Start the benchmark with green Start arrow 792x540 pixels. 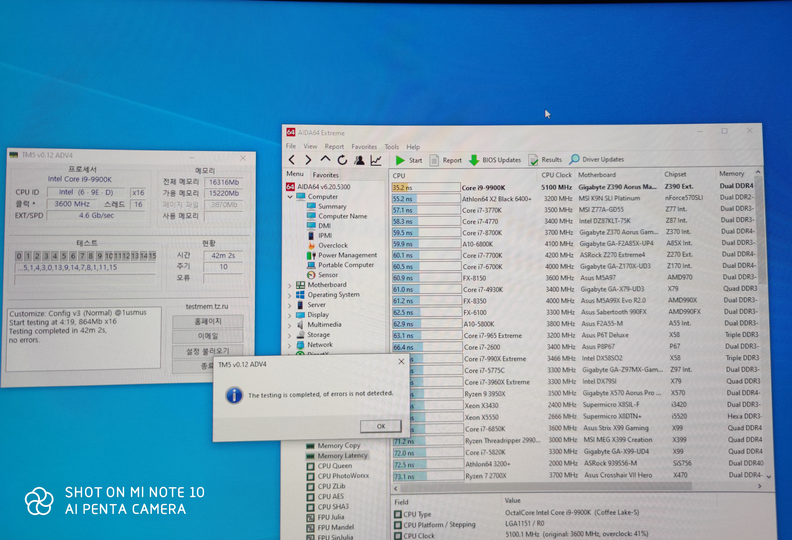pos(409,160)
